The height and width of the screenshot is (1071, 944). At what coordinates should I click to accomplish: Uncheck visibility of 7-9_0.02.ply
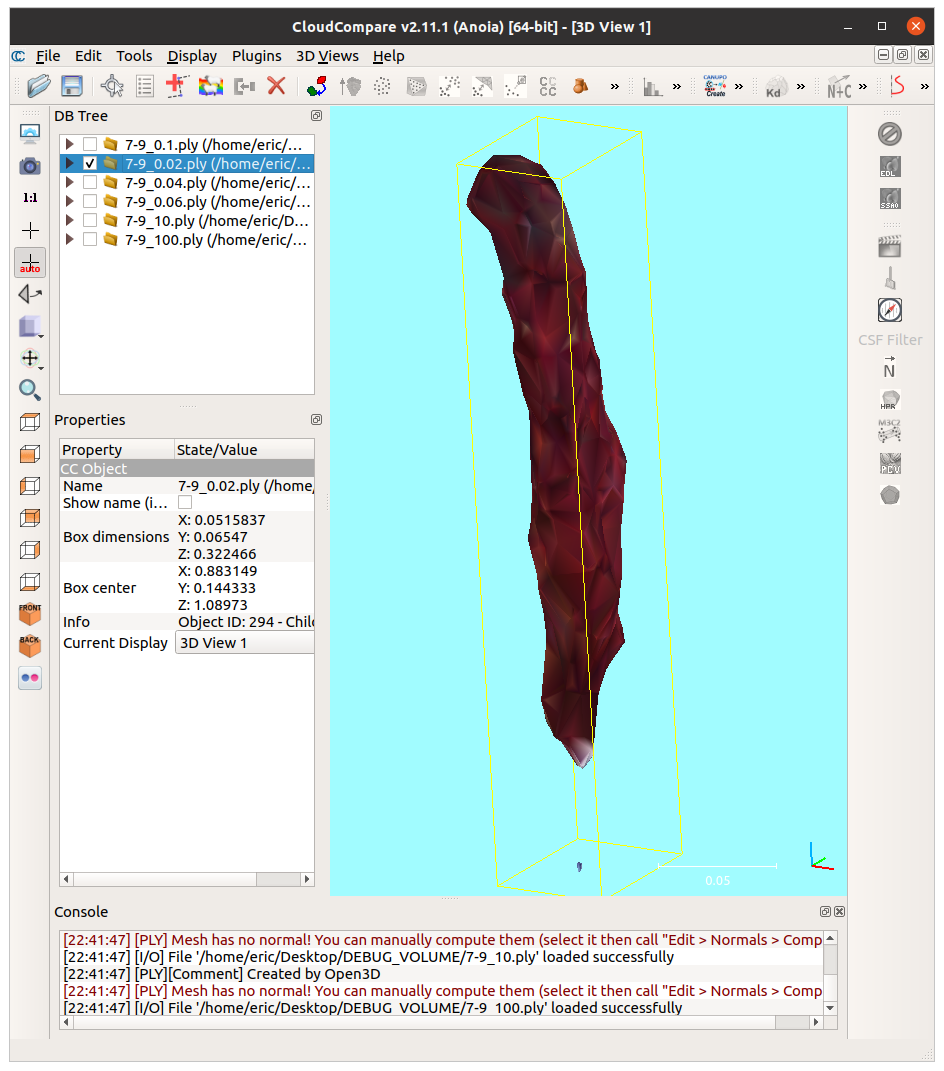[90, 163]
